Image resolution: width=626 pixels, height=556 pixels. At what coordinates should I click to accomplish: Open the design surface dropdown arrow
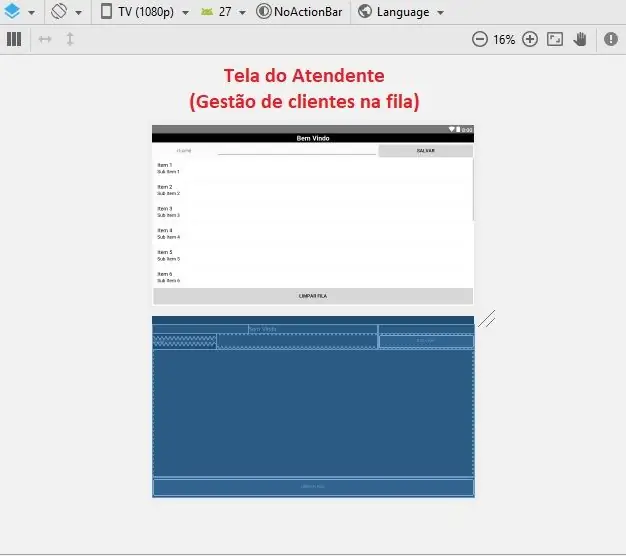31,13
